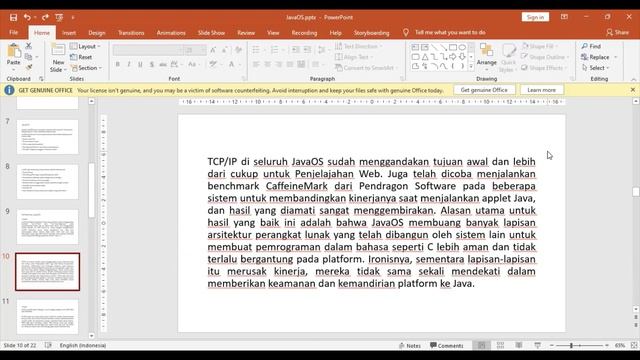Toggle the Comments pane
This screenshot has height=360, width=640.
tap(447, 345)
